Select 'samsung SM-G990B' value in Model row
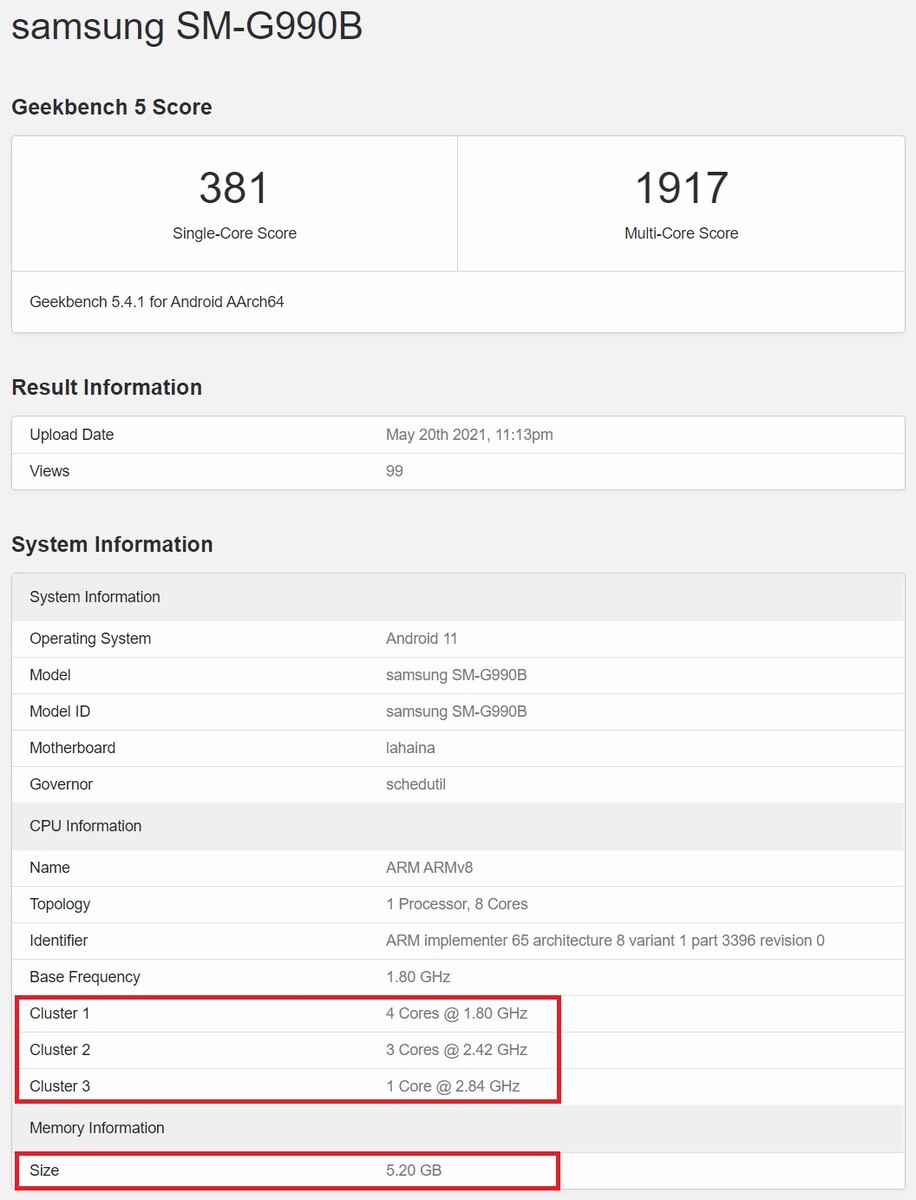Image resolution: width=916 pixels, height=1200 pixels. pos(456,675)
